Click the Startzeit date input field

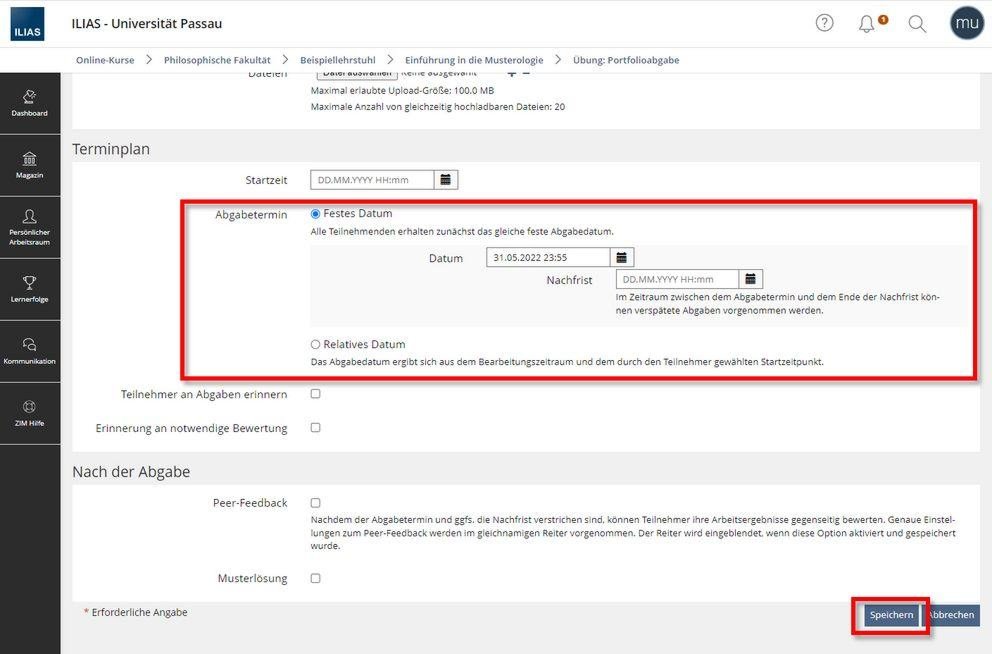[372, 180]
